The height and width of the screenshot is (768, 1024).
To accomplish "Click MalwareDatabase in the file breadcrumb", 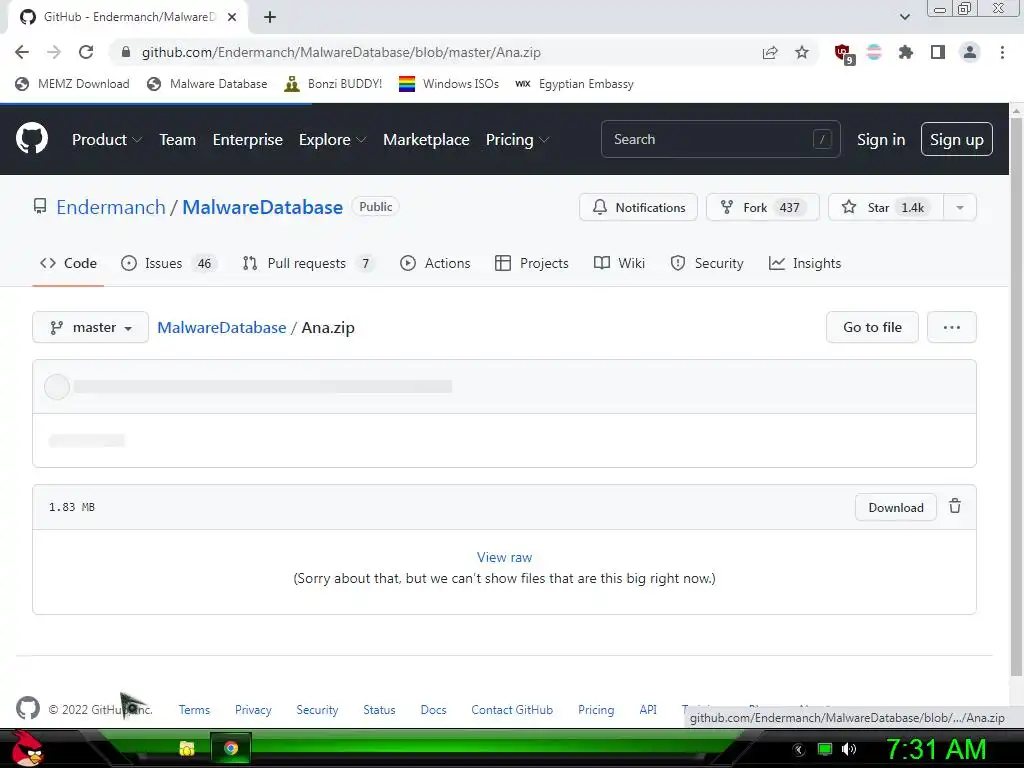I will (221, 327).
